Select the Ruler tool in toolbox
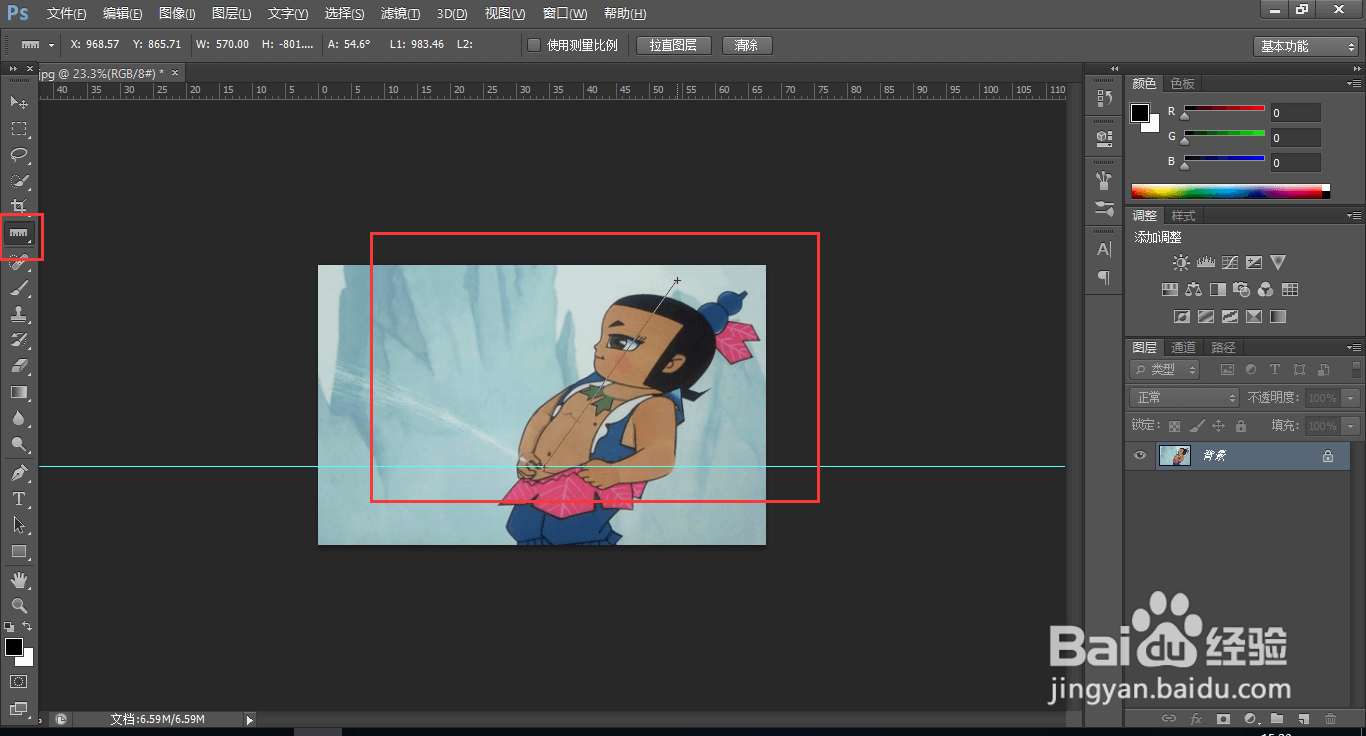 (x=19, y=234)
